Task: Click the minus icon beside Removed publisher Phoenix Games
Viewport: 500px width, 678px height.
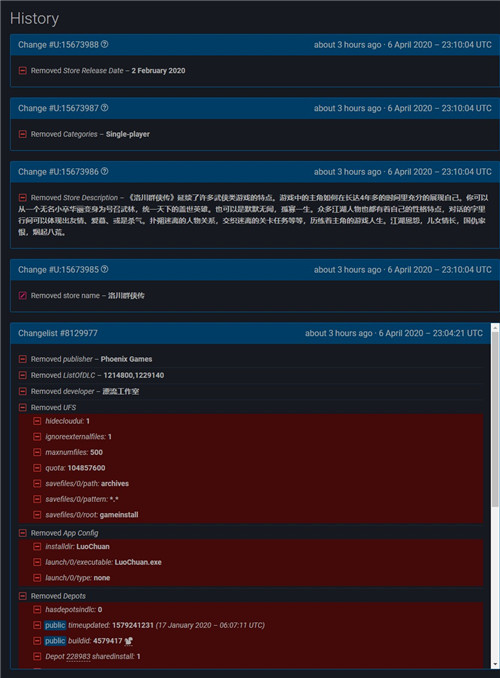Action: click(x=22, y=359)
